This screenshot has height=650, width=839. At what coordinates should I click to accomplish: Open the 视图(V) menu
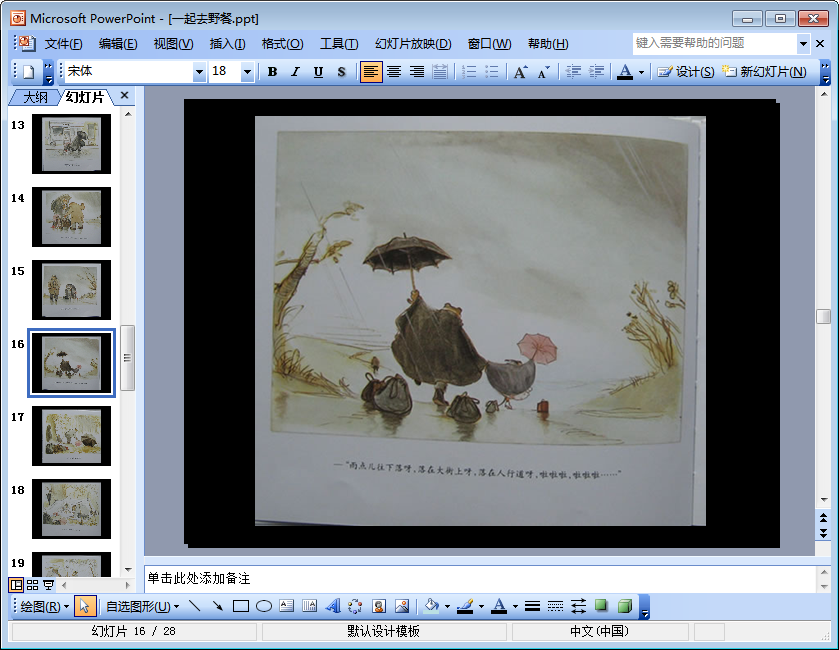173,44
